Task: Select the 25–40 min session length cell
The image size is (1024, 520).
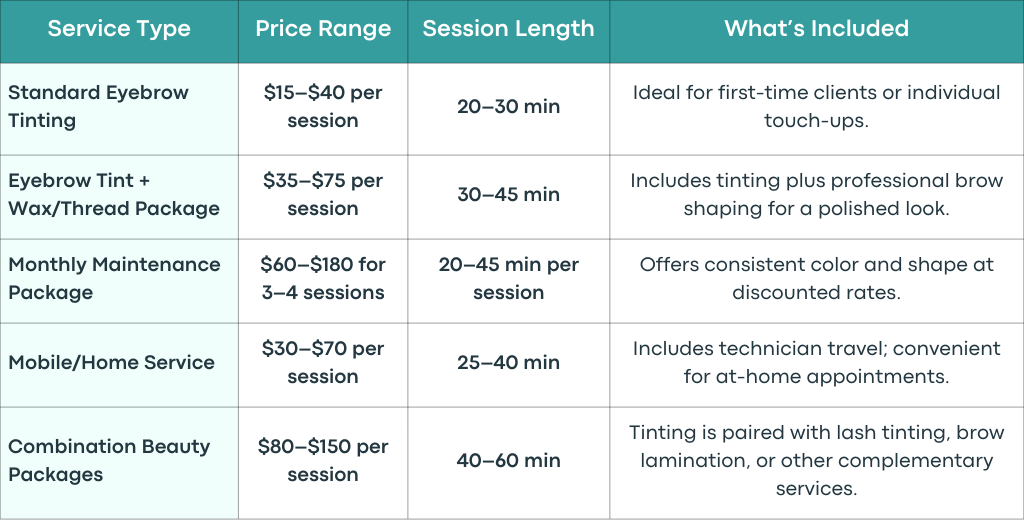Action: (x=509, y=363)
